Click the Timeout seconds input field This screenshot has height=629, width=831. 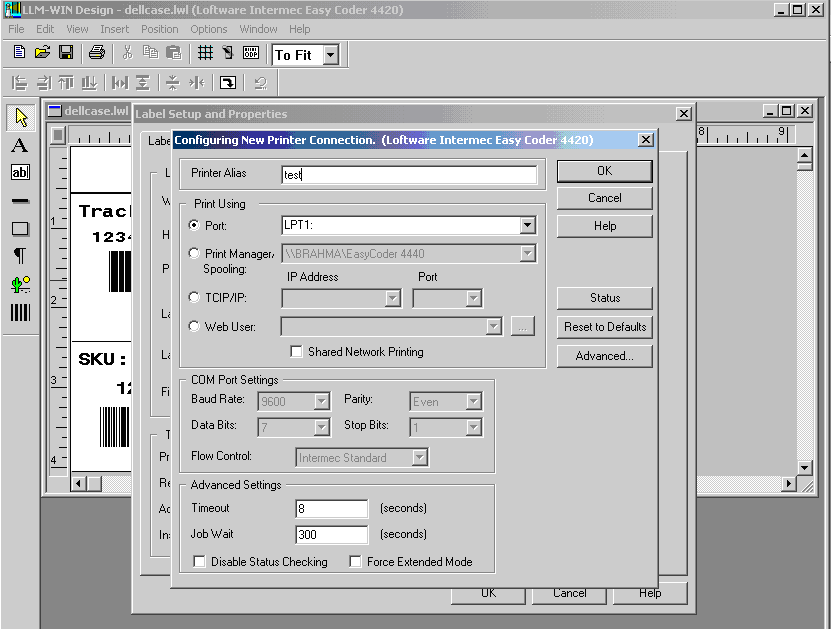331,509
